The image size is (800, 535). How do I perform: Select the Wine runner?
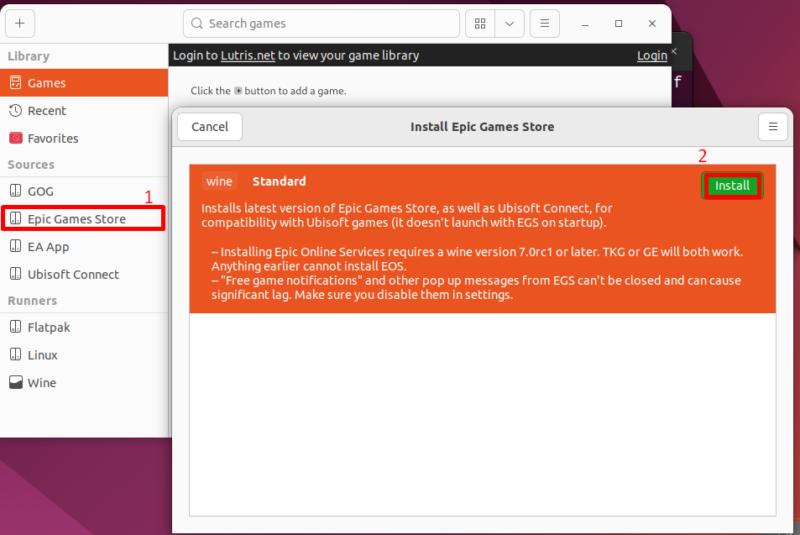(x=84, y=383)
